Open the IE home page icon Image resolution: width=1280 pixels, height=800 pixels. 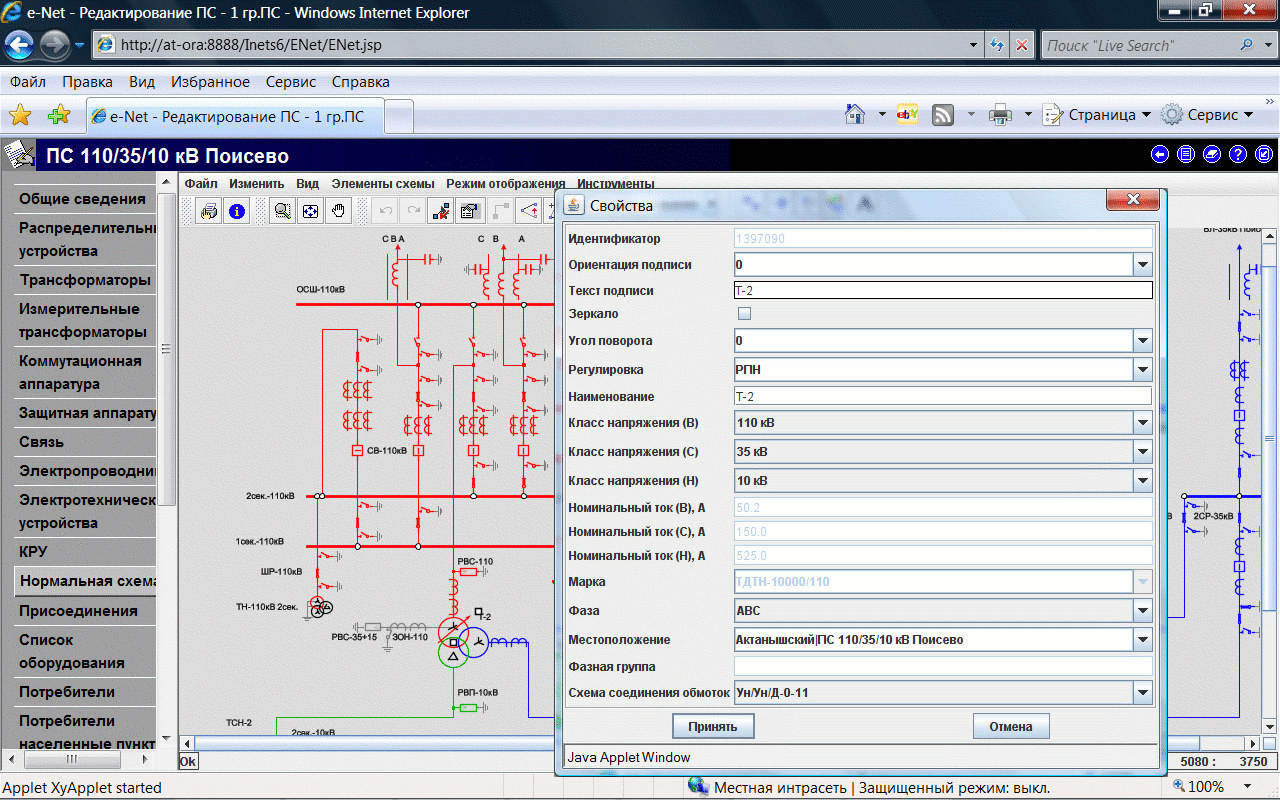click(x=855, y=114)
